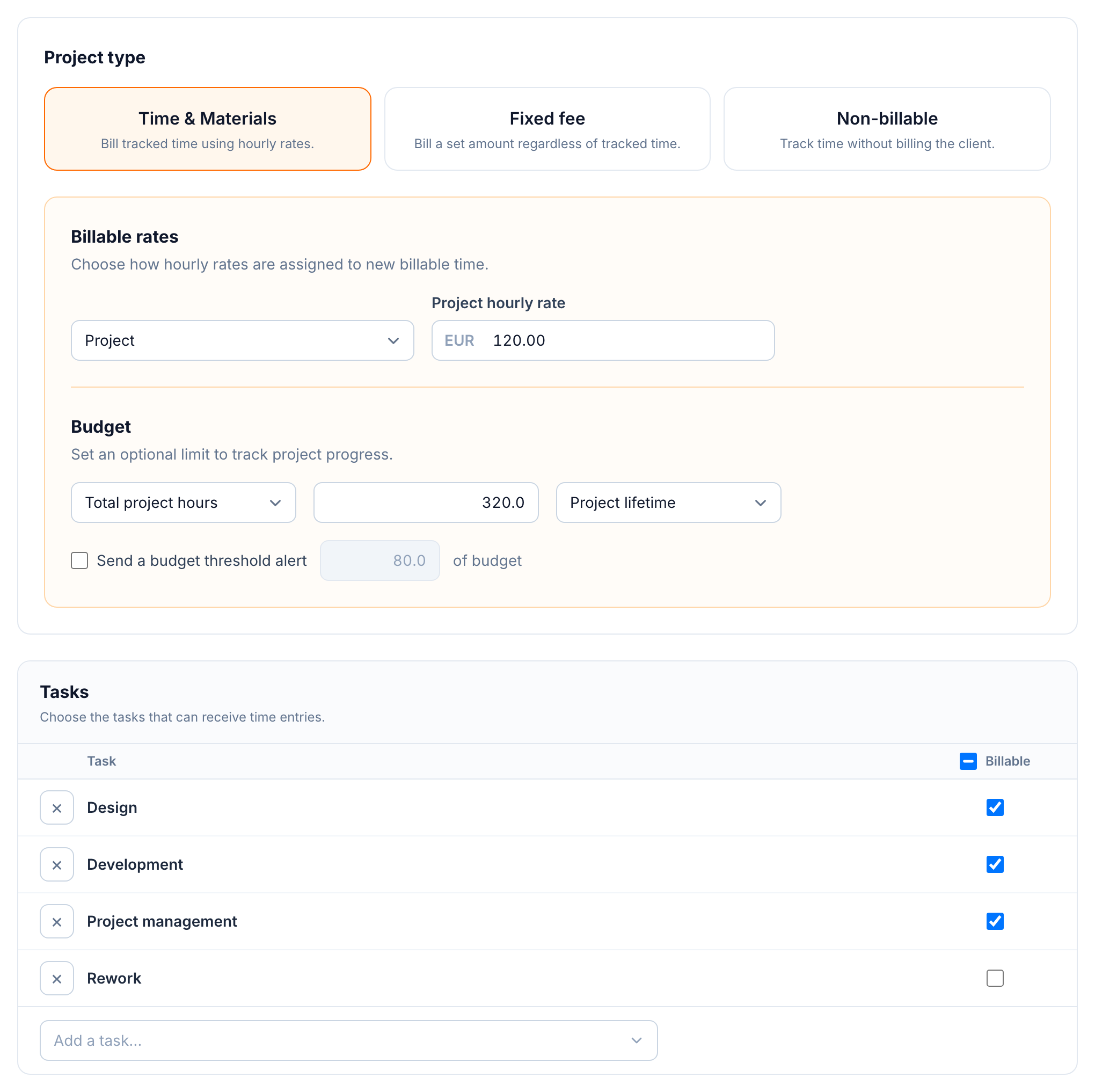This screenshot has width=1095, height=1092.
Task: Select the Fixed fee project type
Action: coord(547,129)
